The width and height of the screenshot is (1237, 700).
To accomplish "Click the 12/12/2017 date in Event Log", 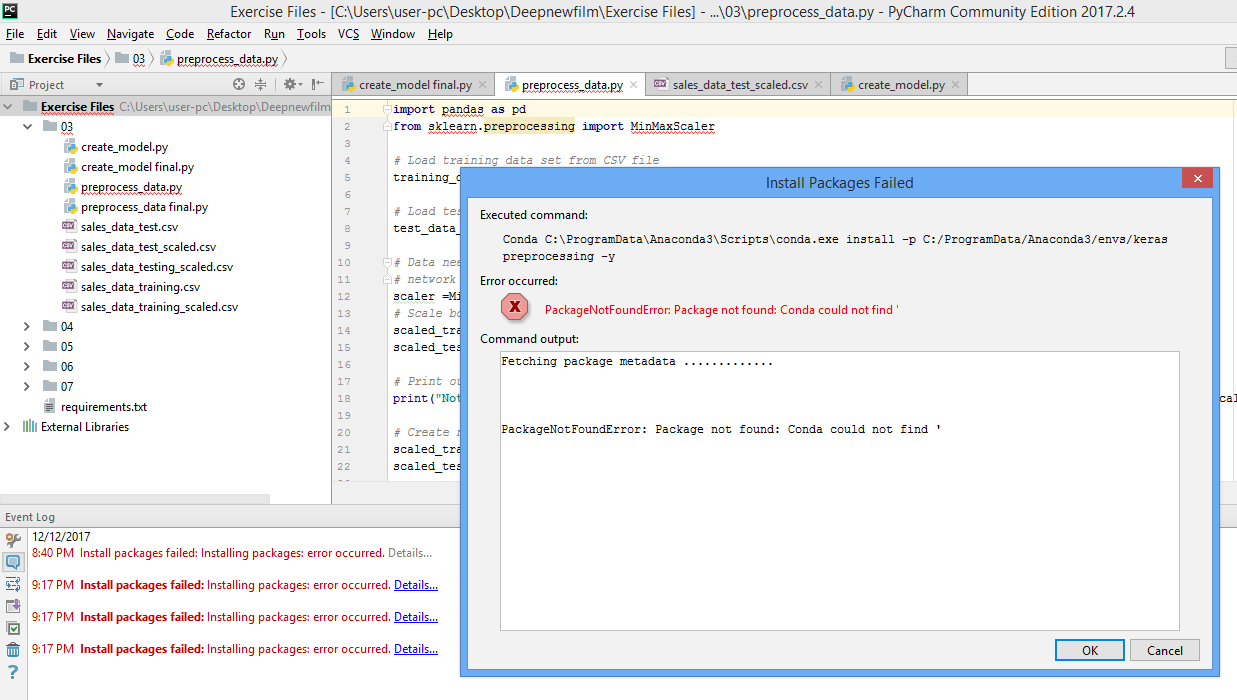I will click(x=61, y=537).
